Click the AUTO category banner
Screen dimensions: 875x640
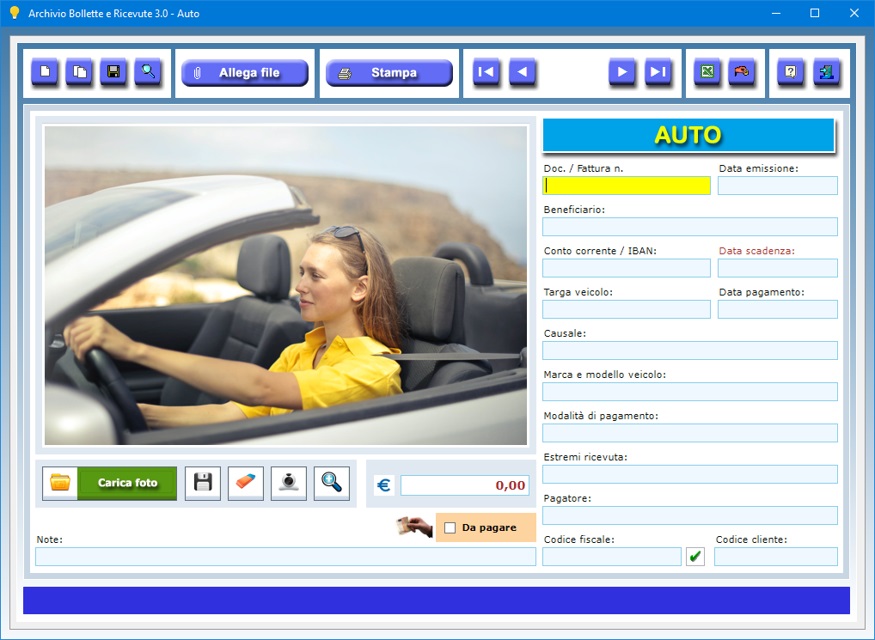point(689,135)
